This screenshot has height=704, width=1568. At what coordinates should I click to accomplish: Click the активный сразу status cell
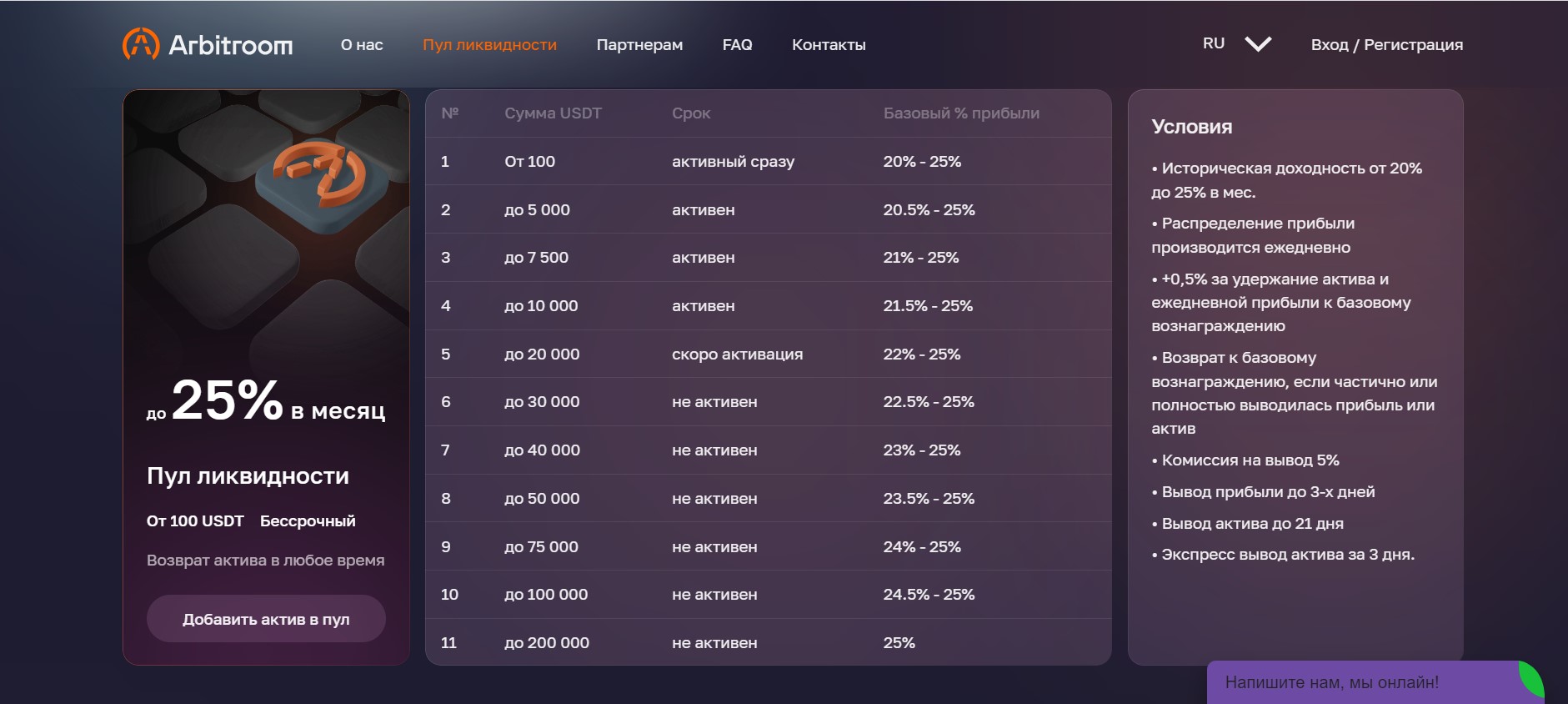(x=733, y=162)
